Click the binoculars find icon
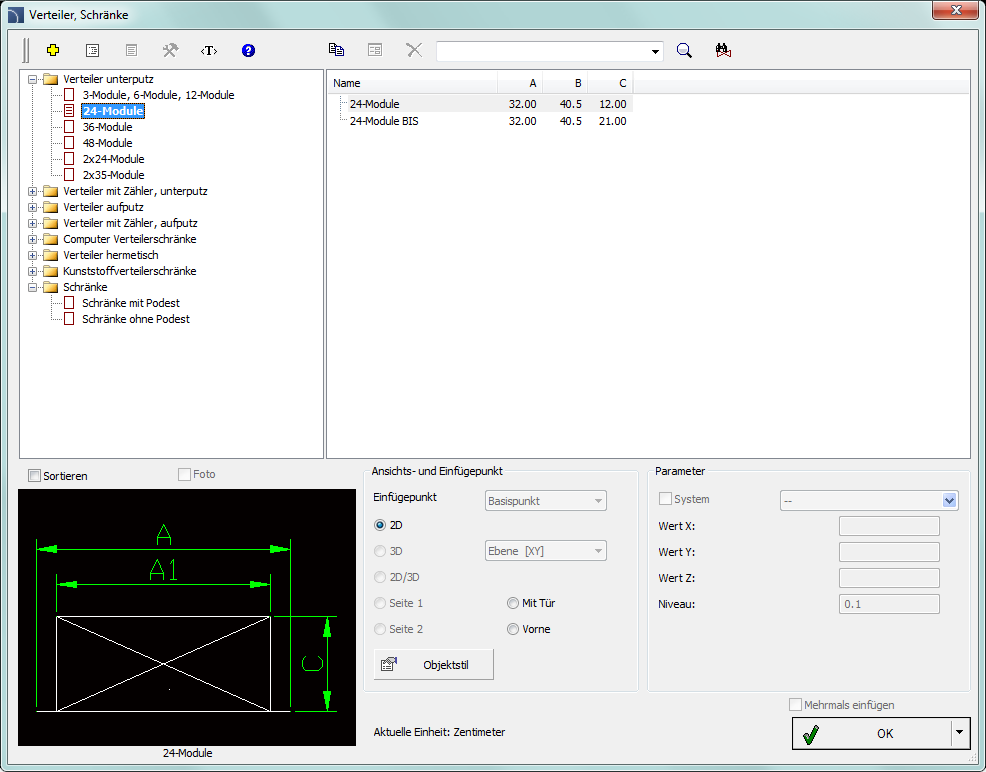 pos(724,50)
